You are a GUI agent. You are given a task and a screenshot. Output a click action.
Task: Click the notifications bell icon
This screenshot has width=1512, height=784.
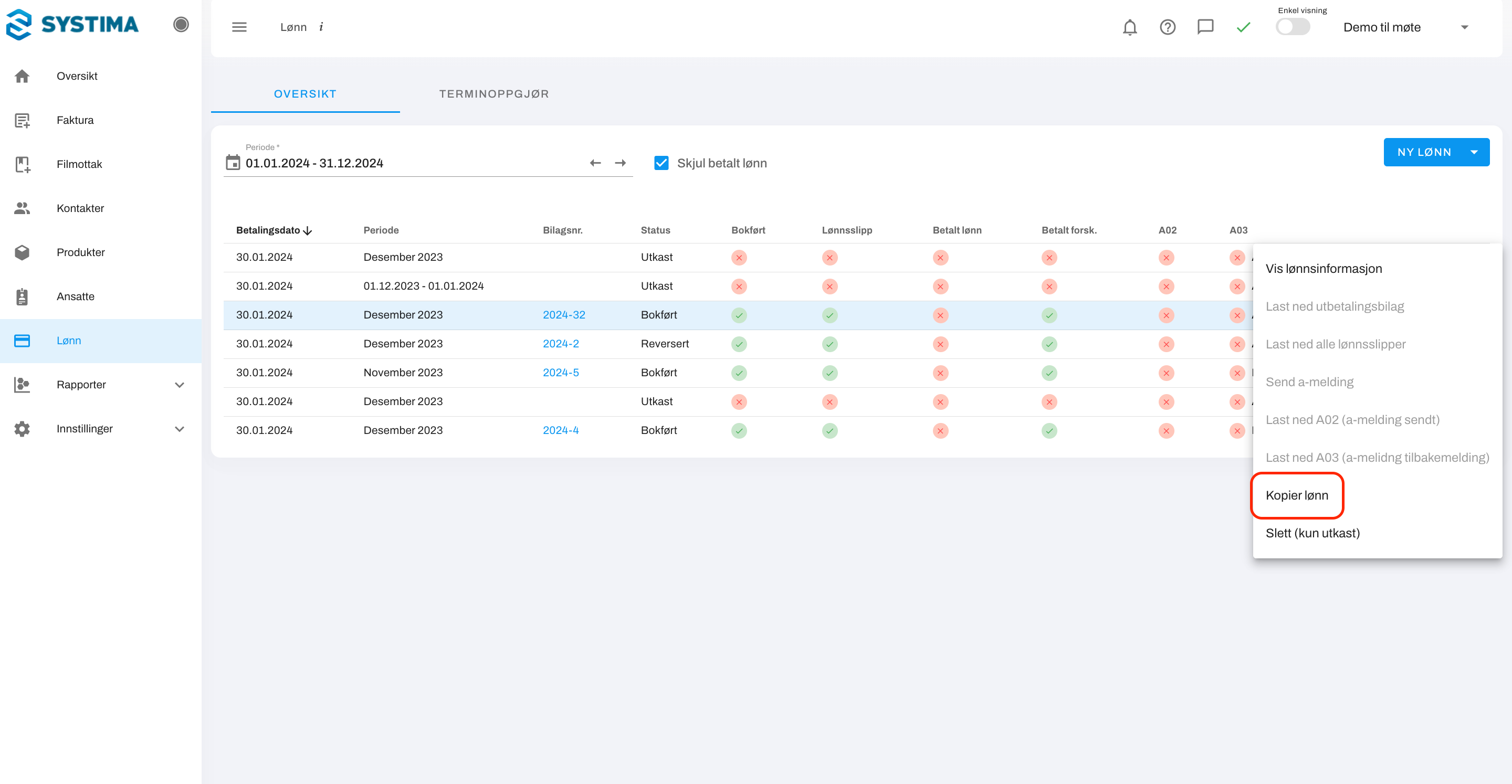[x=1129, y=27]
